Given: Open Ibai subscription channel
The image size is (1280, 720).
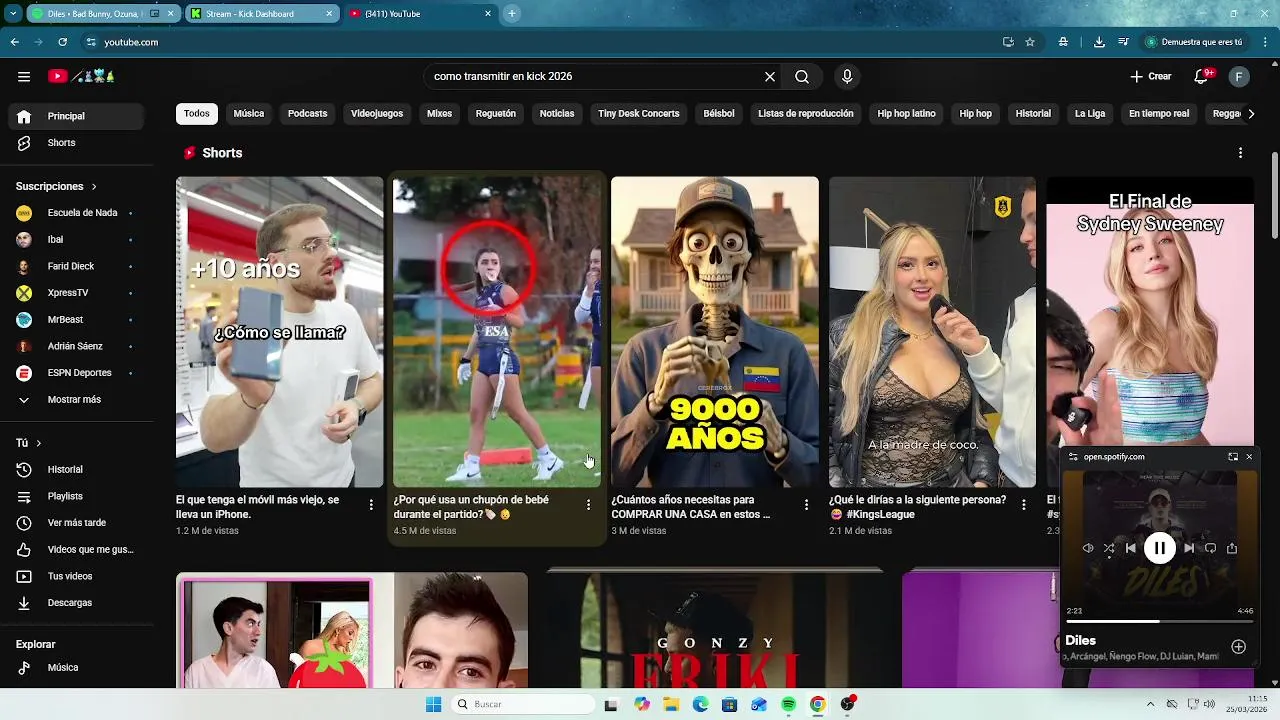Looking at the screenshot, I should pyautogui.click(x=74, y=240).
